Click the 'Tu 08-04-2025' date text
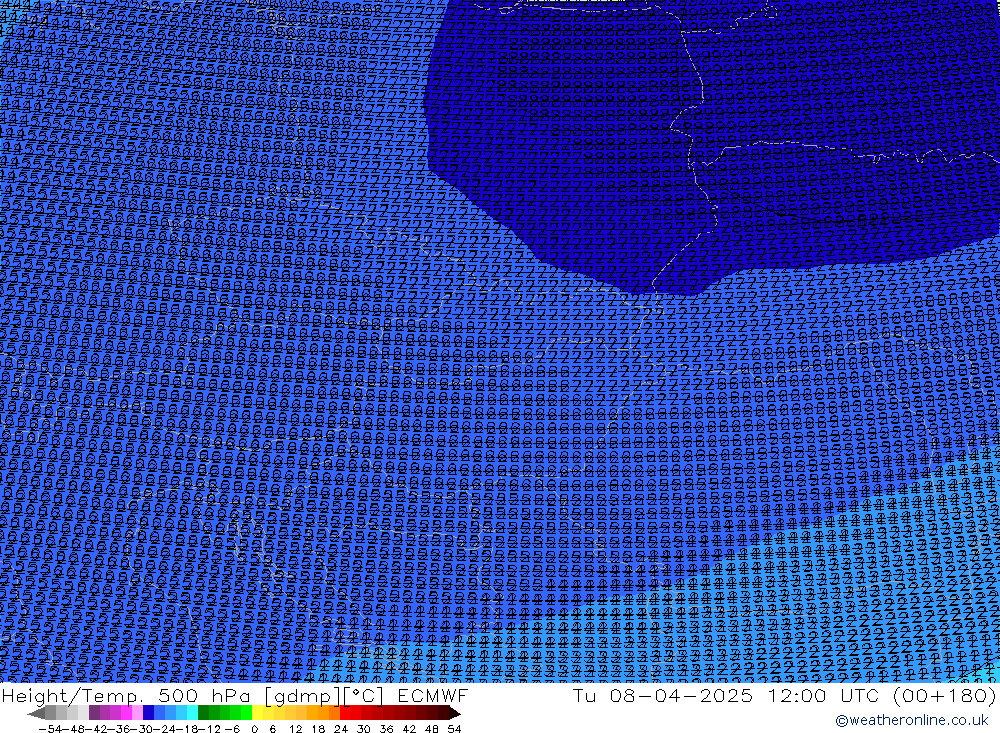 pyautogui.click(x=663, y=696)
